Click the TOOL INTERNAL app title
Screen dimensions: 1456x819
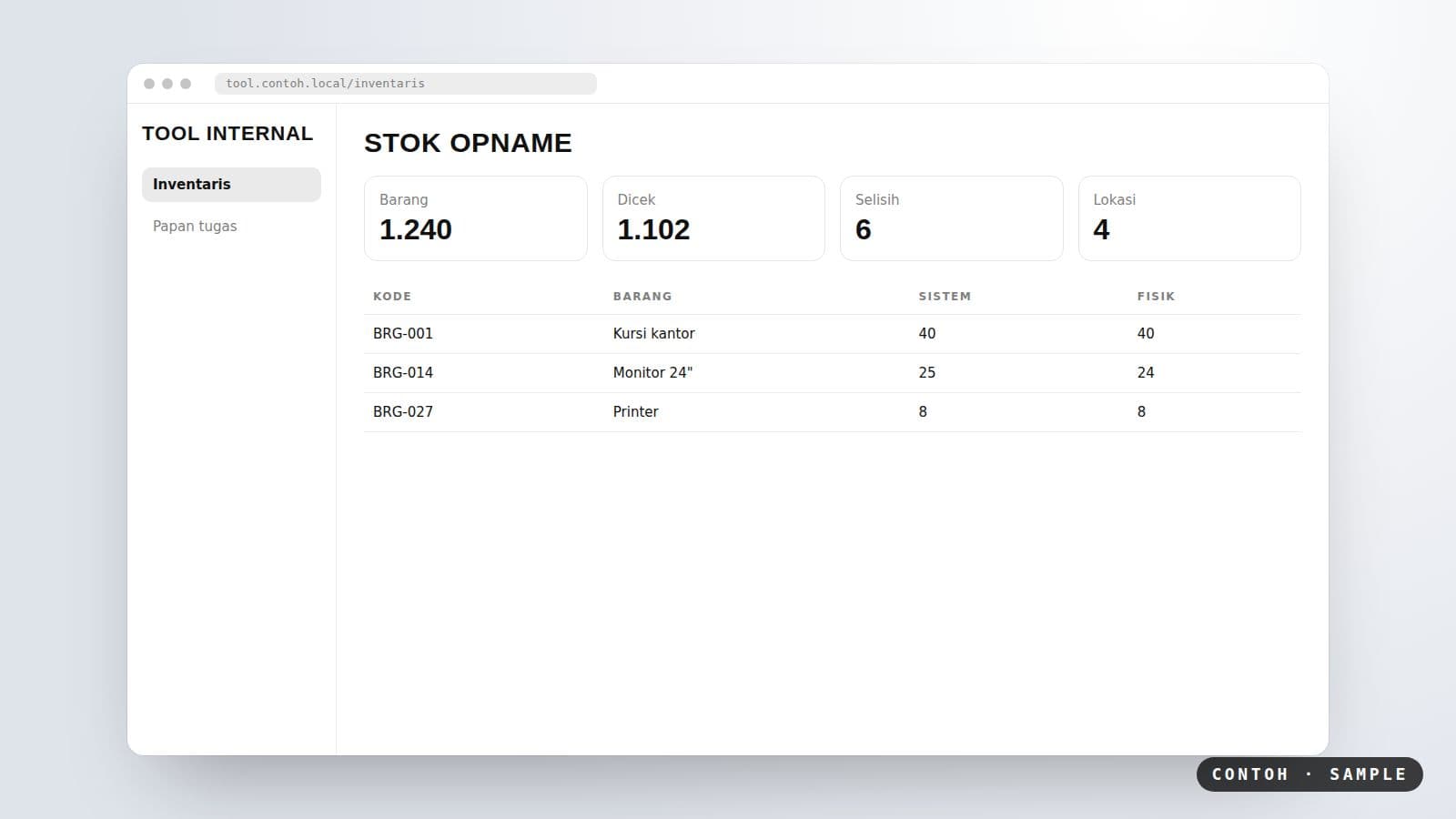tap(227, 134)
